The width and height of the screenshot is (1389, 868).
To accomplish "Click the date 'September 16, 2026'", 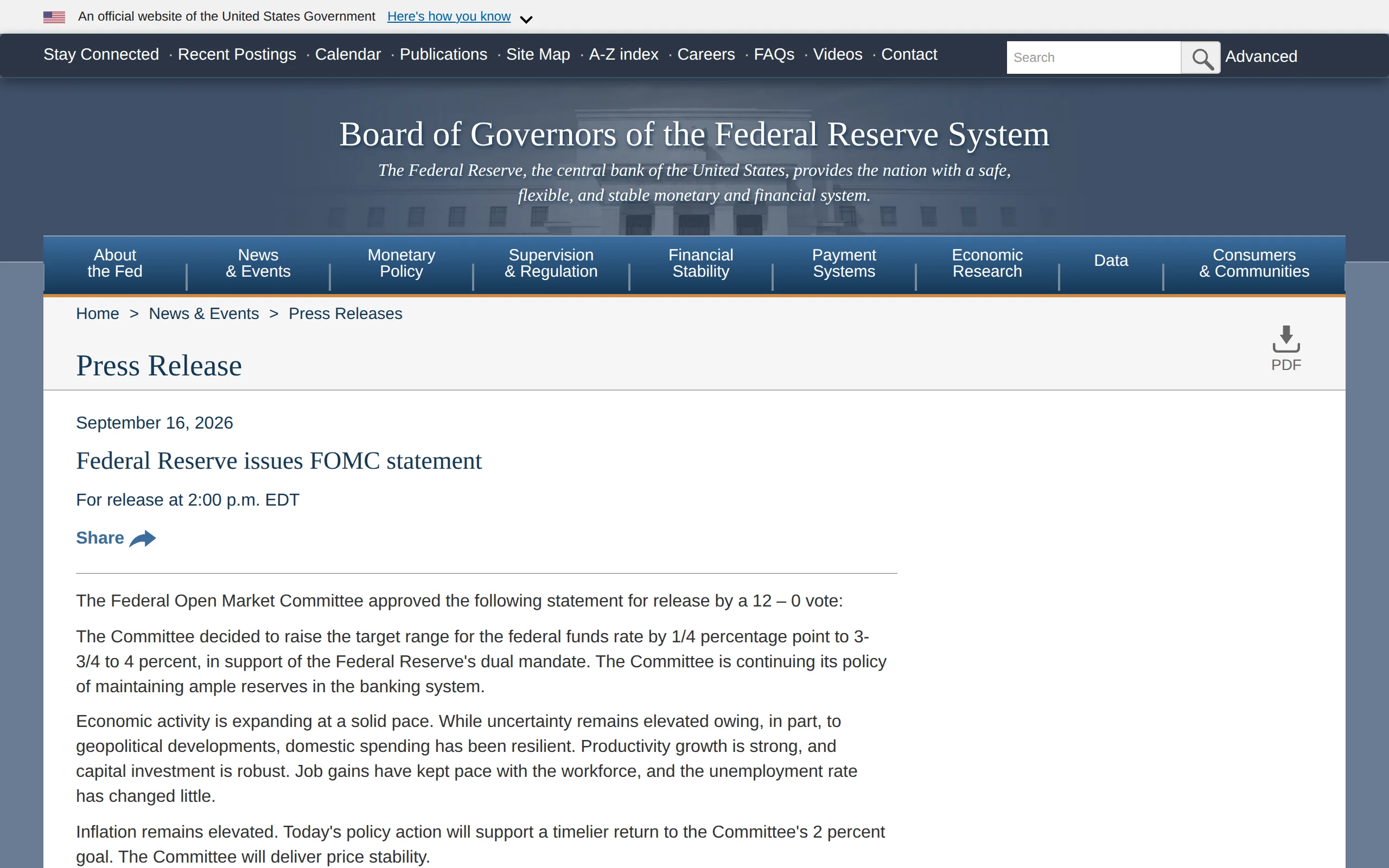I will 155,423.
